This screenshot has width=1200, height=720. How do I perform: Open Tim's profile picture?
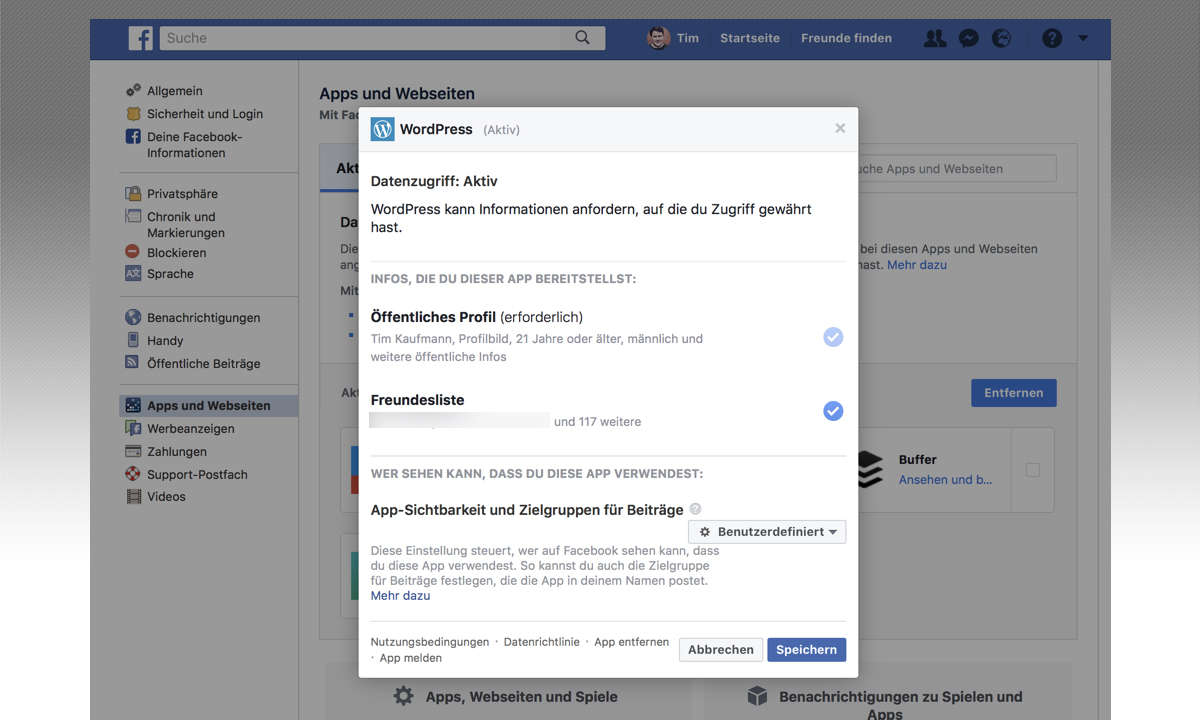tap(658, 38)
